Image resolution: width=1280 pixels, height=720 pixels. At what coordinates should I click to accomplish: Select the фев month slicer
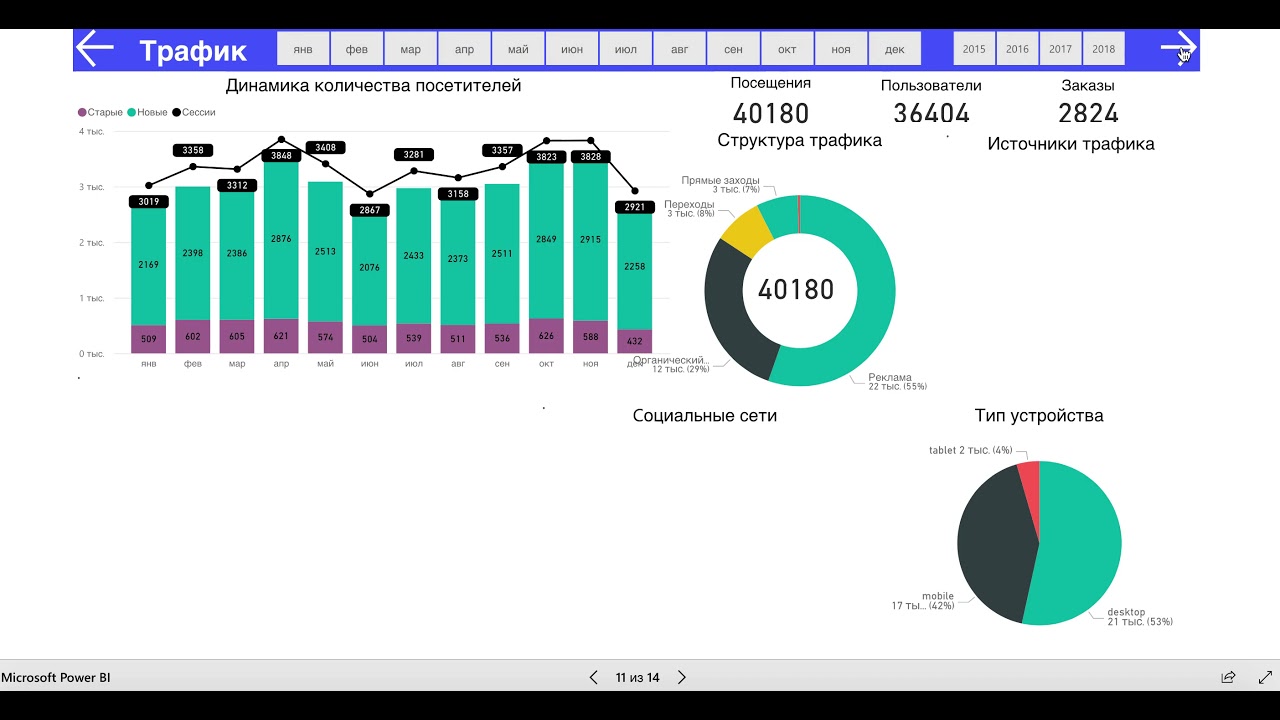pyautogui.click(x=357, y=49)
